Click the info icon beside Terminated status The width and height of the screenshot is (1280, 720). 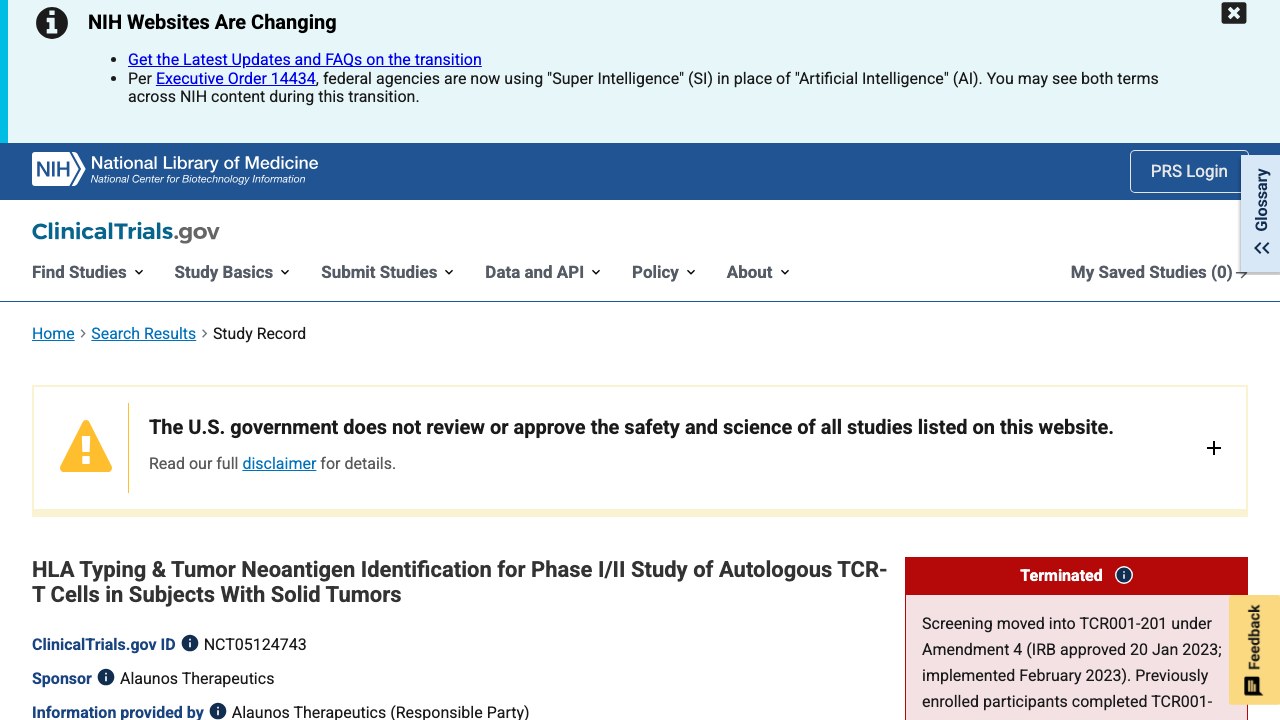pyautogui.click(x=1124, y=575)
